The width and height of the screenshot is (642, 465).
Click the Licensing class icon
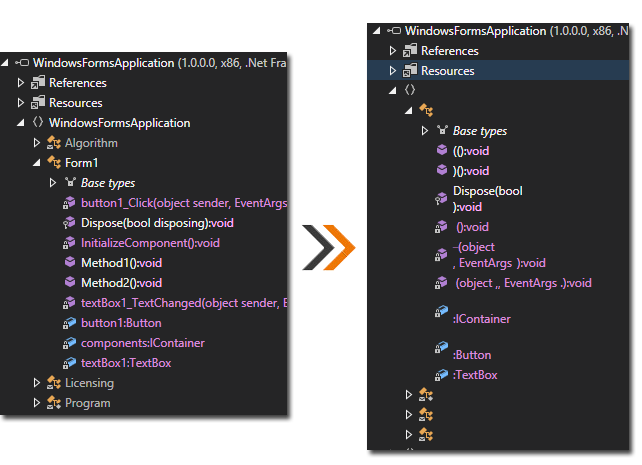coord(54,383)
